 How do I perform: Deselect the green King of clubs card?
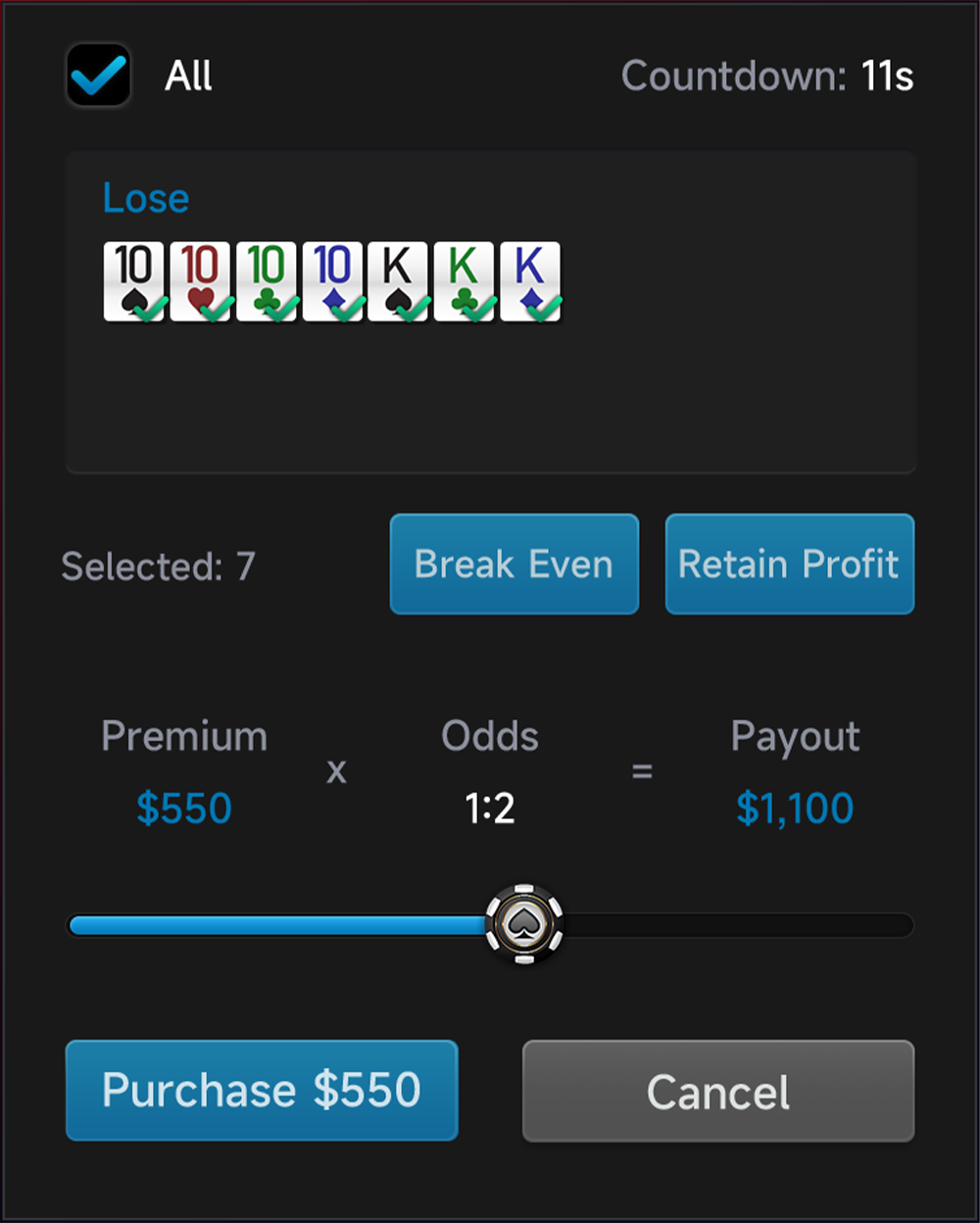[464, 282]
